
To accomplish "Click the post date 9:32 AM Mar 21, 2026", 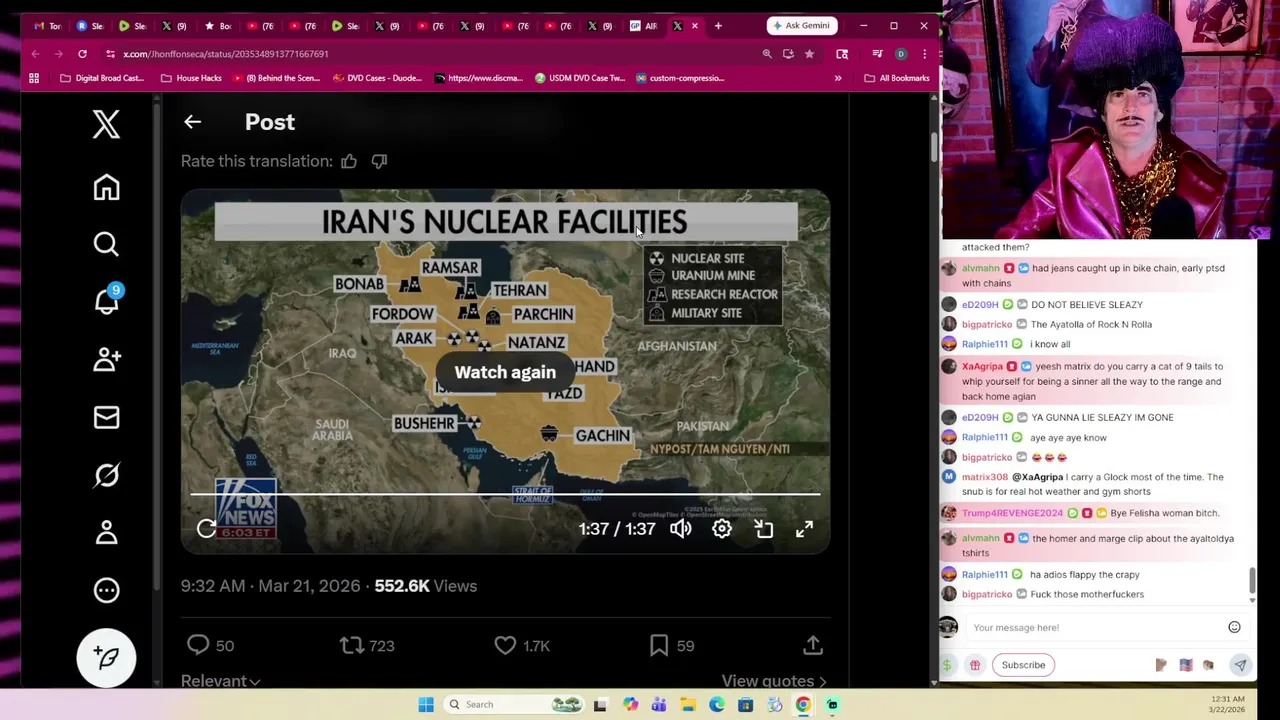I will click(270, 586).
